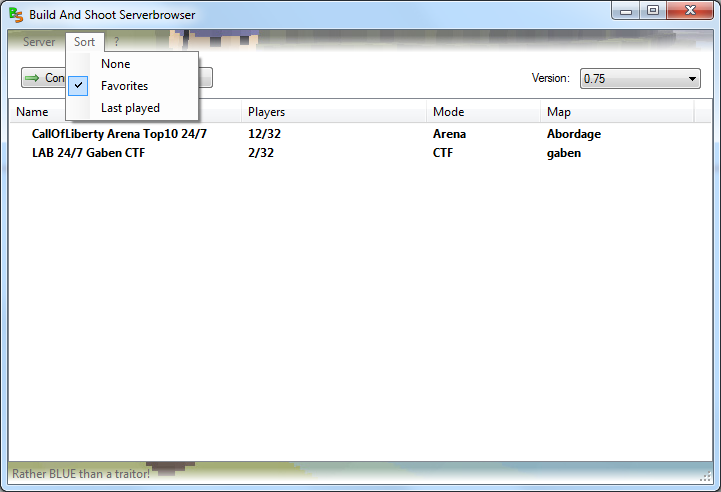The image size is (721, 492).
Task: Select CallOfLiberty Arena Top10 24/7 server
Action: 119,134
